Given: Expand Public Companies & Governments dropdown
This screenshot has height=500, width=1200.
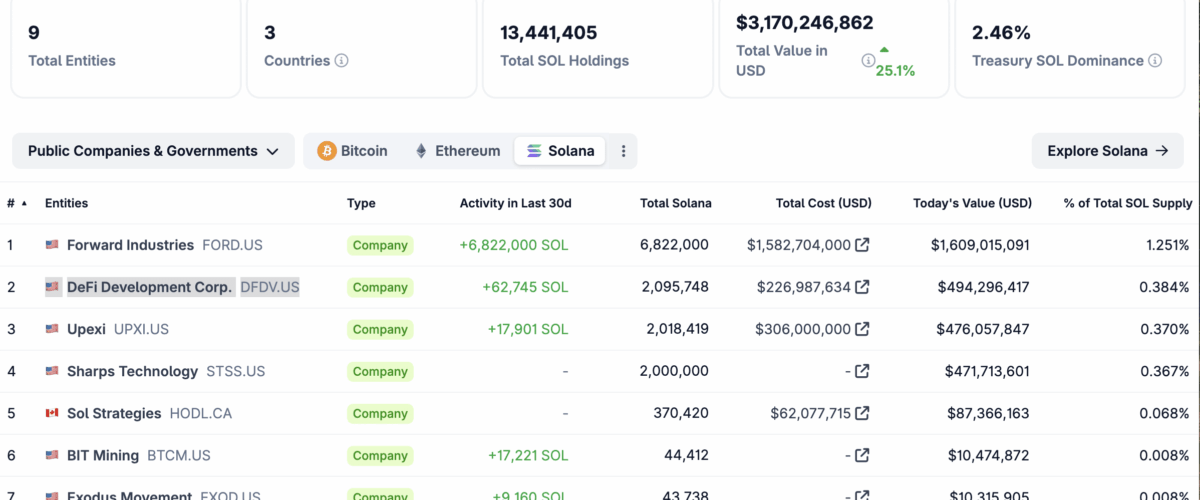Looking at the screenshot, I should click(x=153, y=151).
